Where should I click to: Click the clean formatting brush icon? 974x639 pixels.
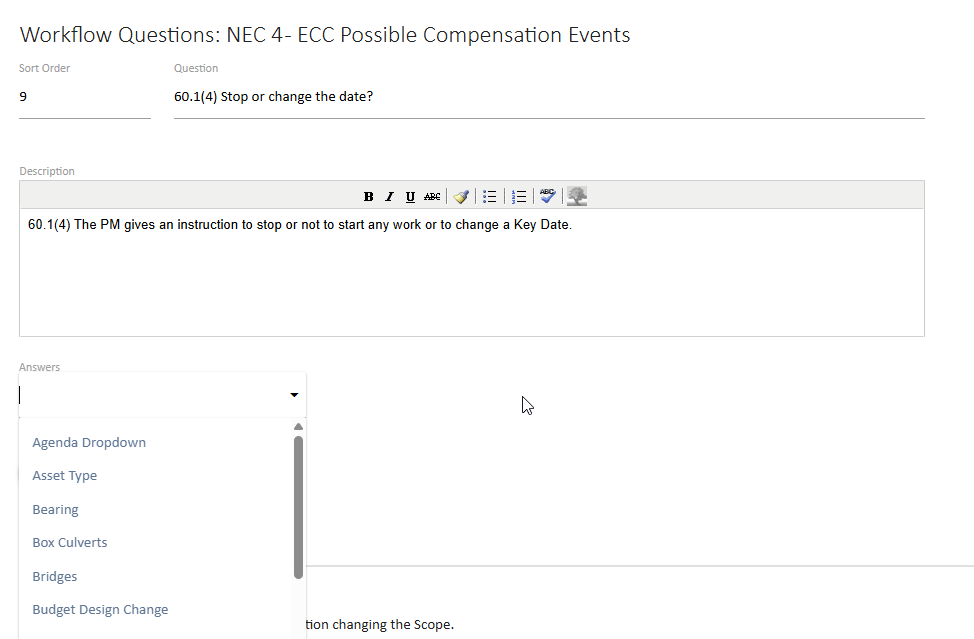[461, 196]
